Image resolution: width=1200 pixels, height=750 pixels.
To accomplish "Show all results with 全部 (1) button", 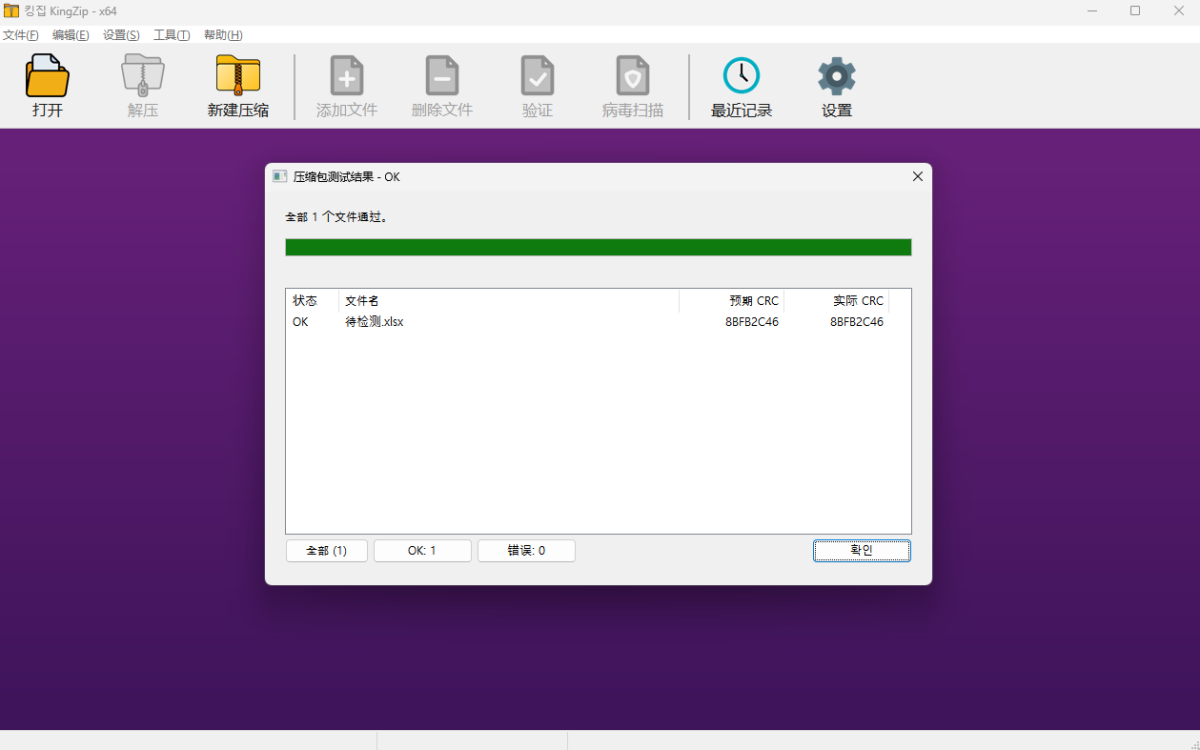I will [x=327, y=551].
